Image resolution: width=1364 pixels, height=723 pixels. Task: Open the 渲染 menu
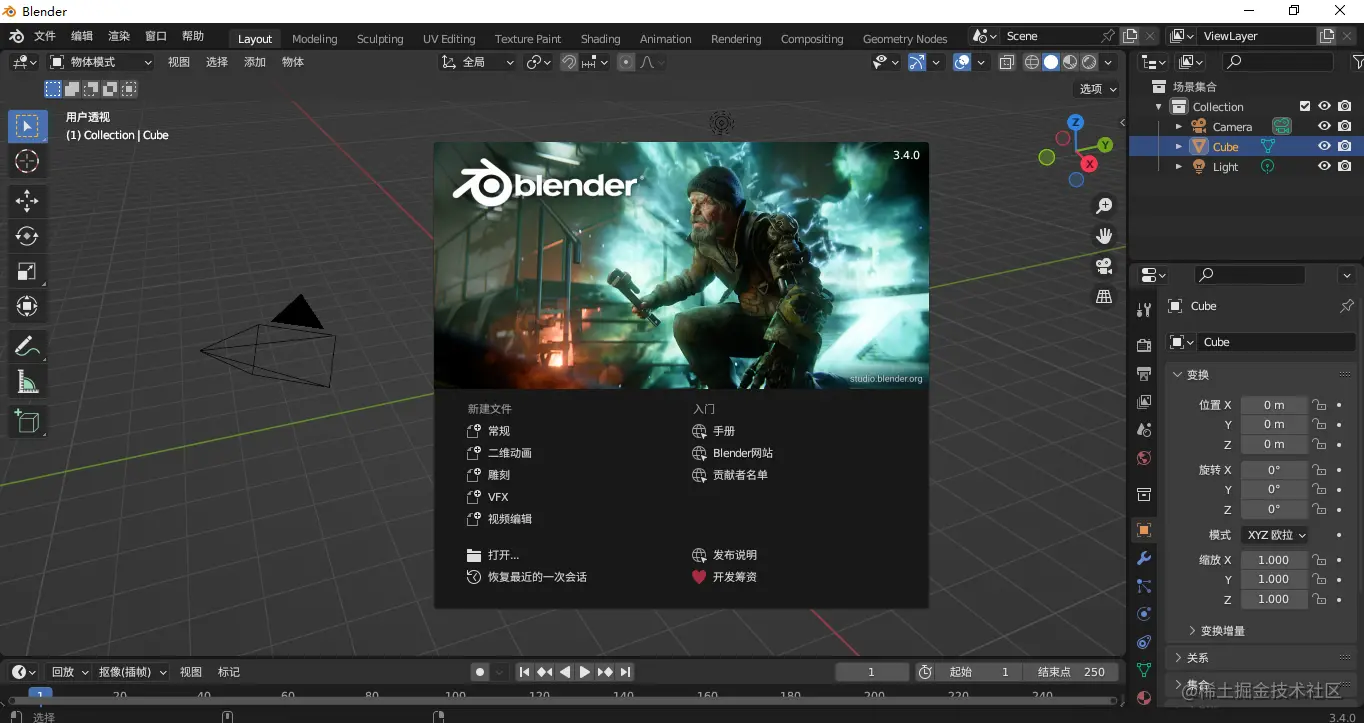pyautogui.click(x=119, y=36)
